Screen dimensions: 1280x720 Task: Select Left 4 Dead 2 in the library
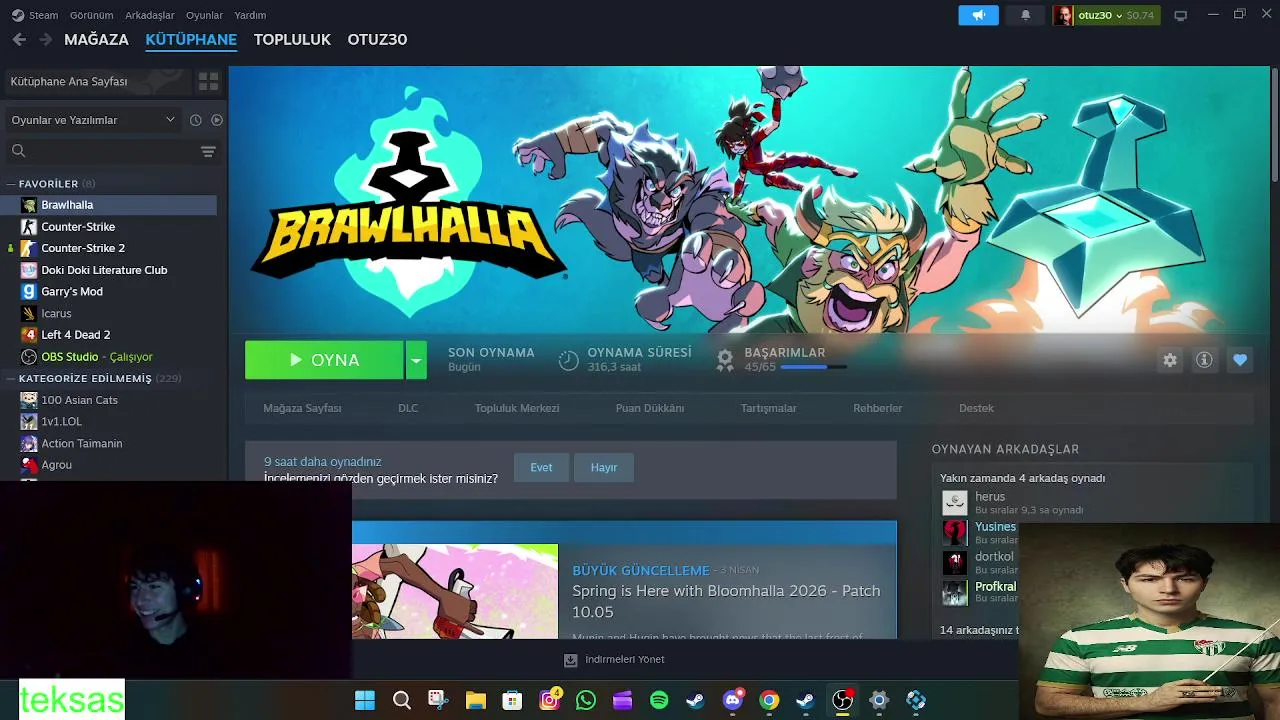coord(108,335)
